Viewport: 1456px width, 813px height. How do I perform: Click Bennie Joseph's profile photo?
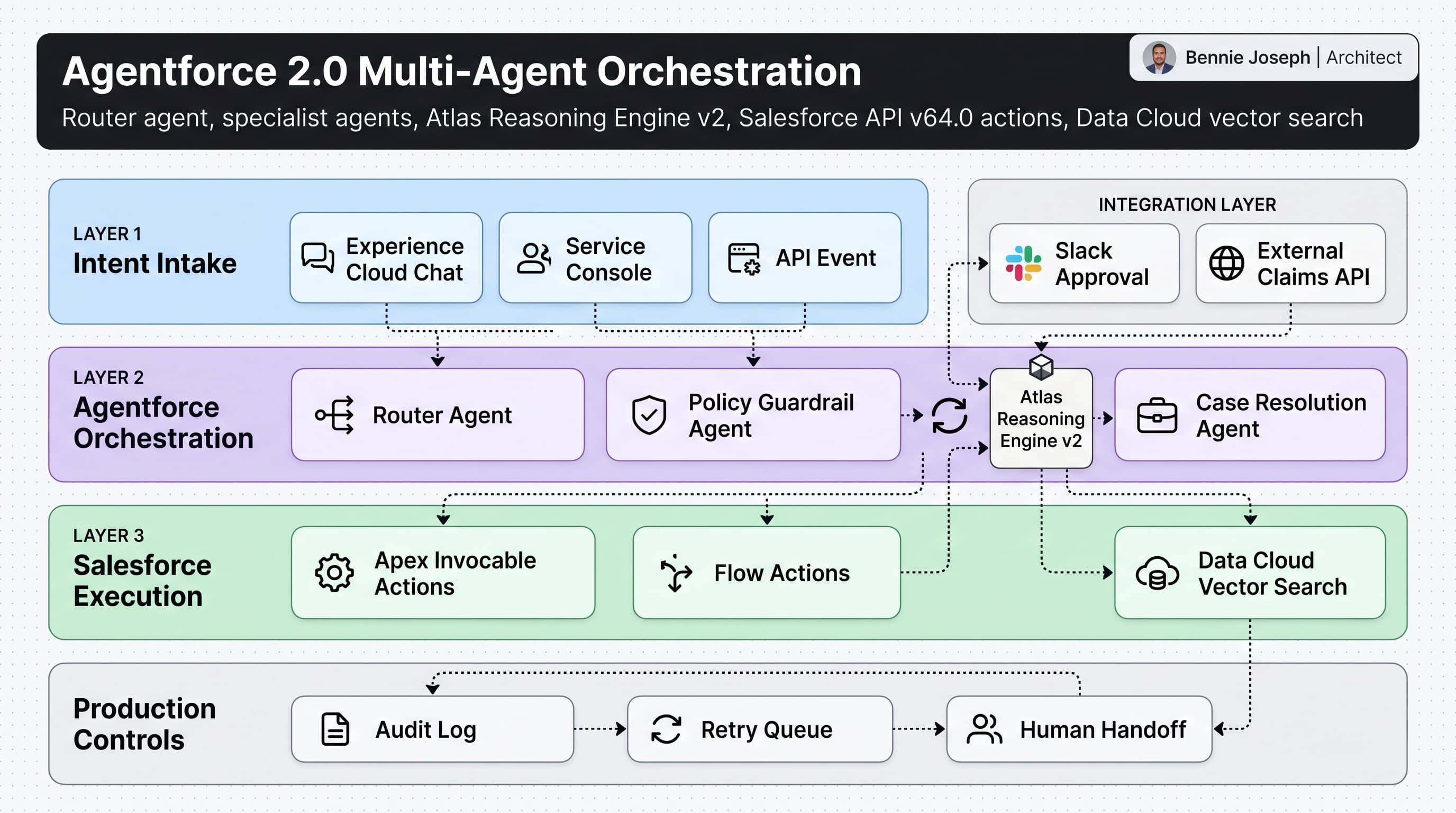(1159, 58)
